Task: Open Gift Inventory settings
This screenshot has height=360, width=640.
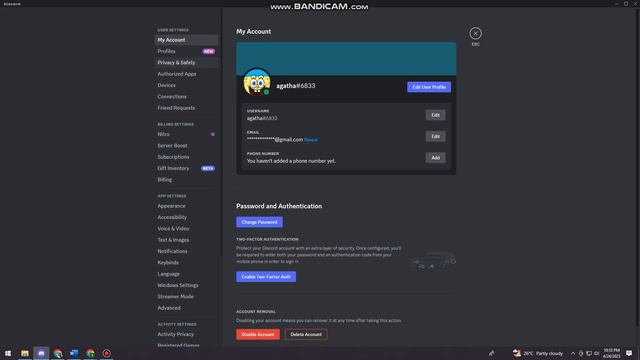Action: click(x=186, y=168)
